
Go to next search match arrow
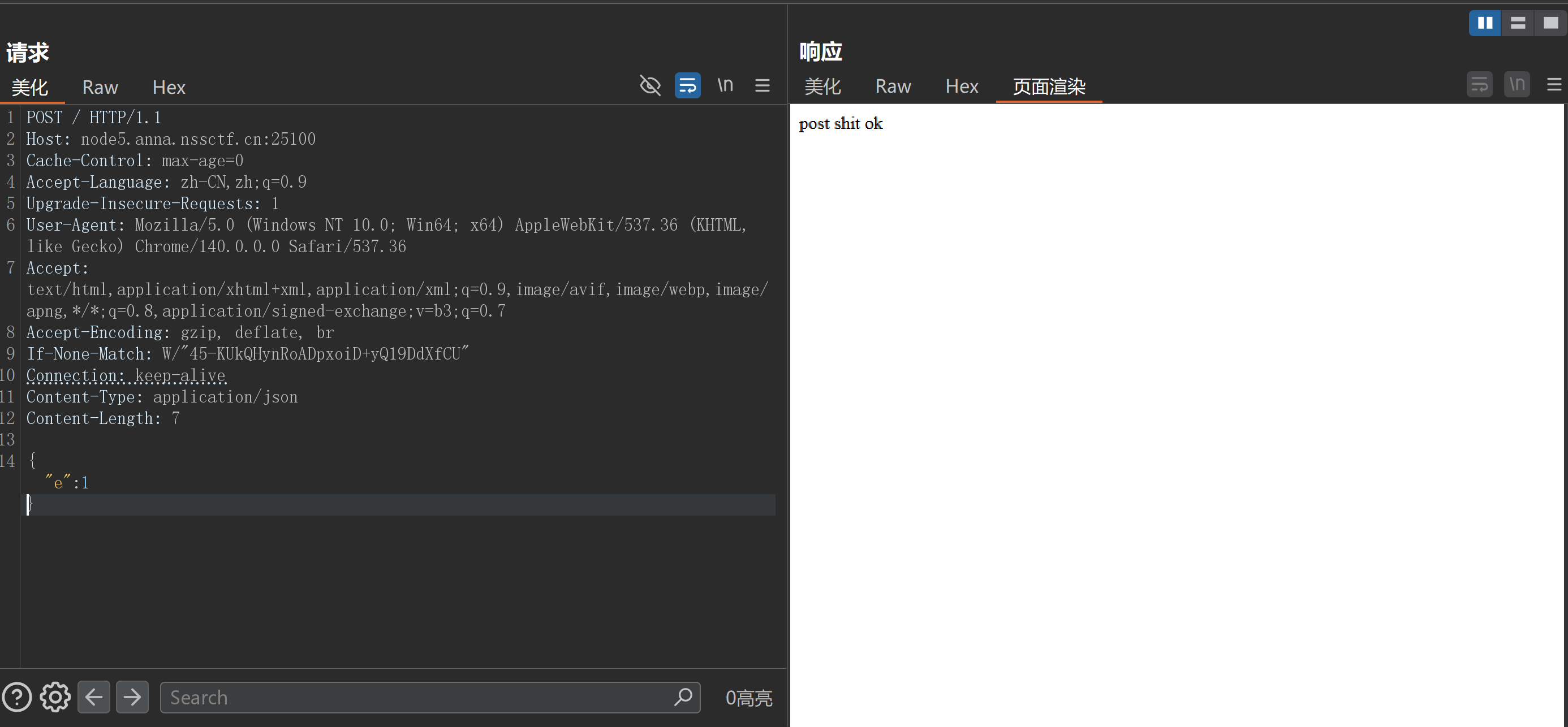pos(132,697)
